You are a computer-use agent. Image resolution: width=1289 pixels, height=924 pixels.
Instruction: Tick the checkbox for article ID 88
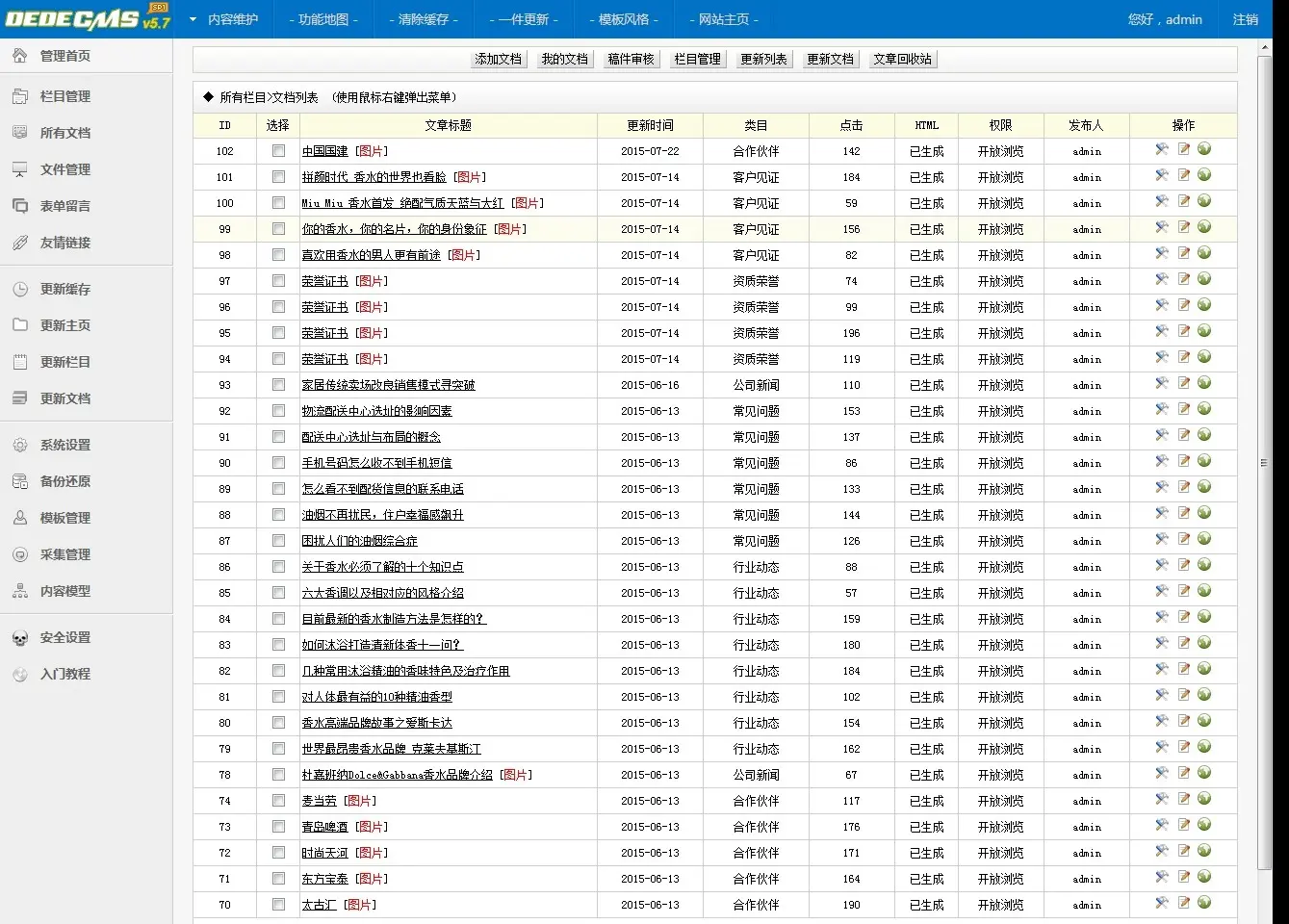pyautogui.click(x=278, y=515)
